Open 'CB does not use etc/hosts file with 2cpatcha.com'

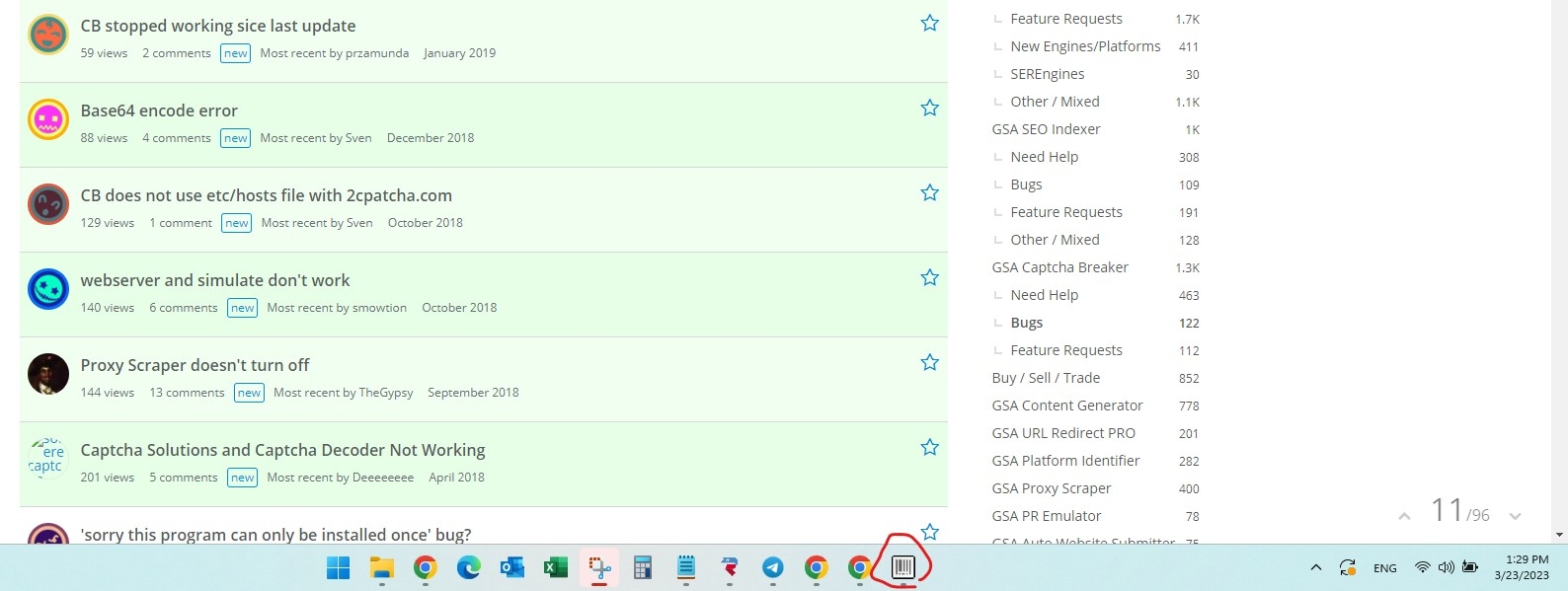point(267,195)
